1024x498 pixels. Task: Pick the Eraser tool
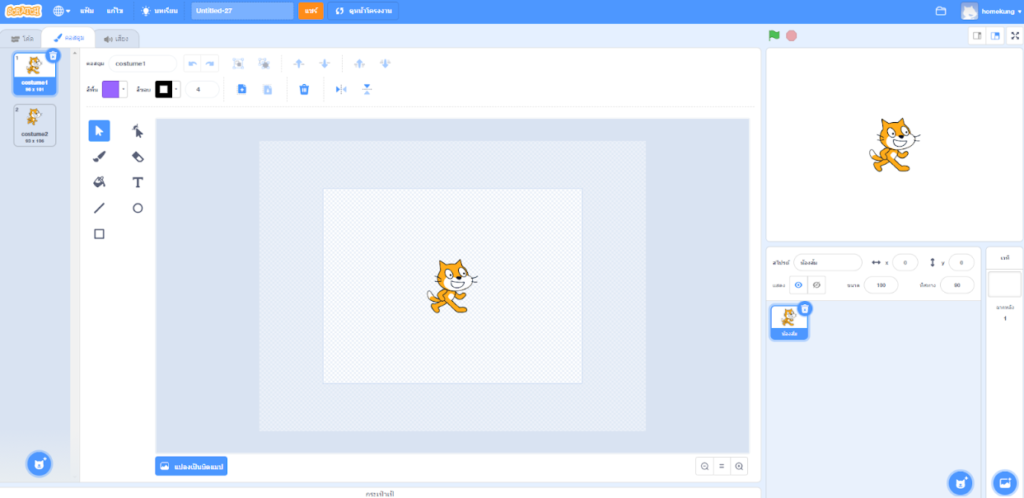click(x=138, y=157)
